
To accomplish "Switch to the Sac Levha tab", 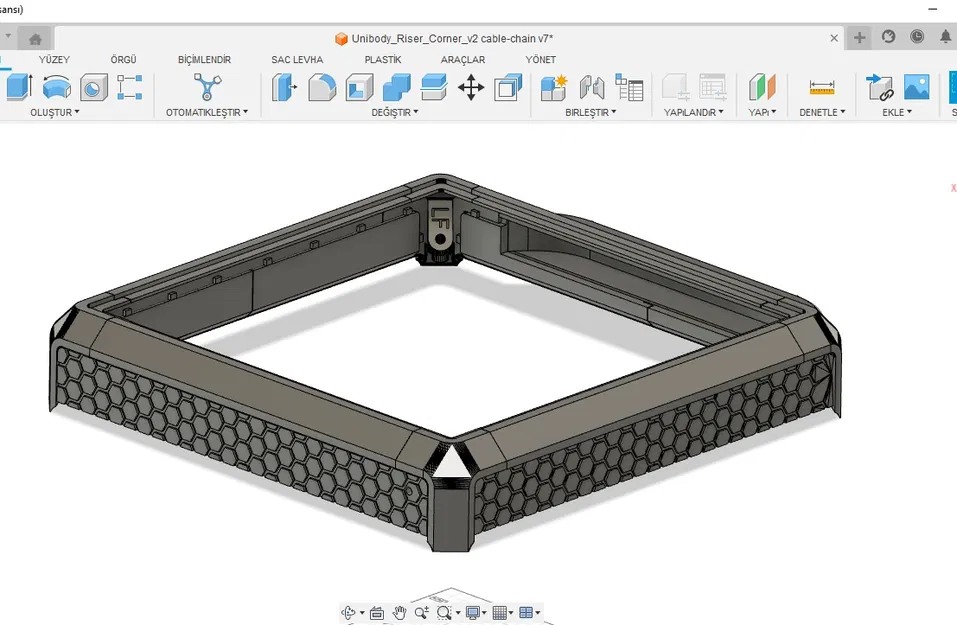I will click(297, 60).
